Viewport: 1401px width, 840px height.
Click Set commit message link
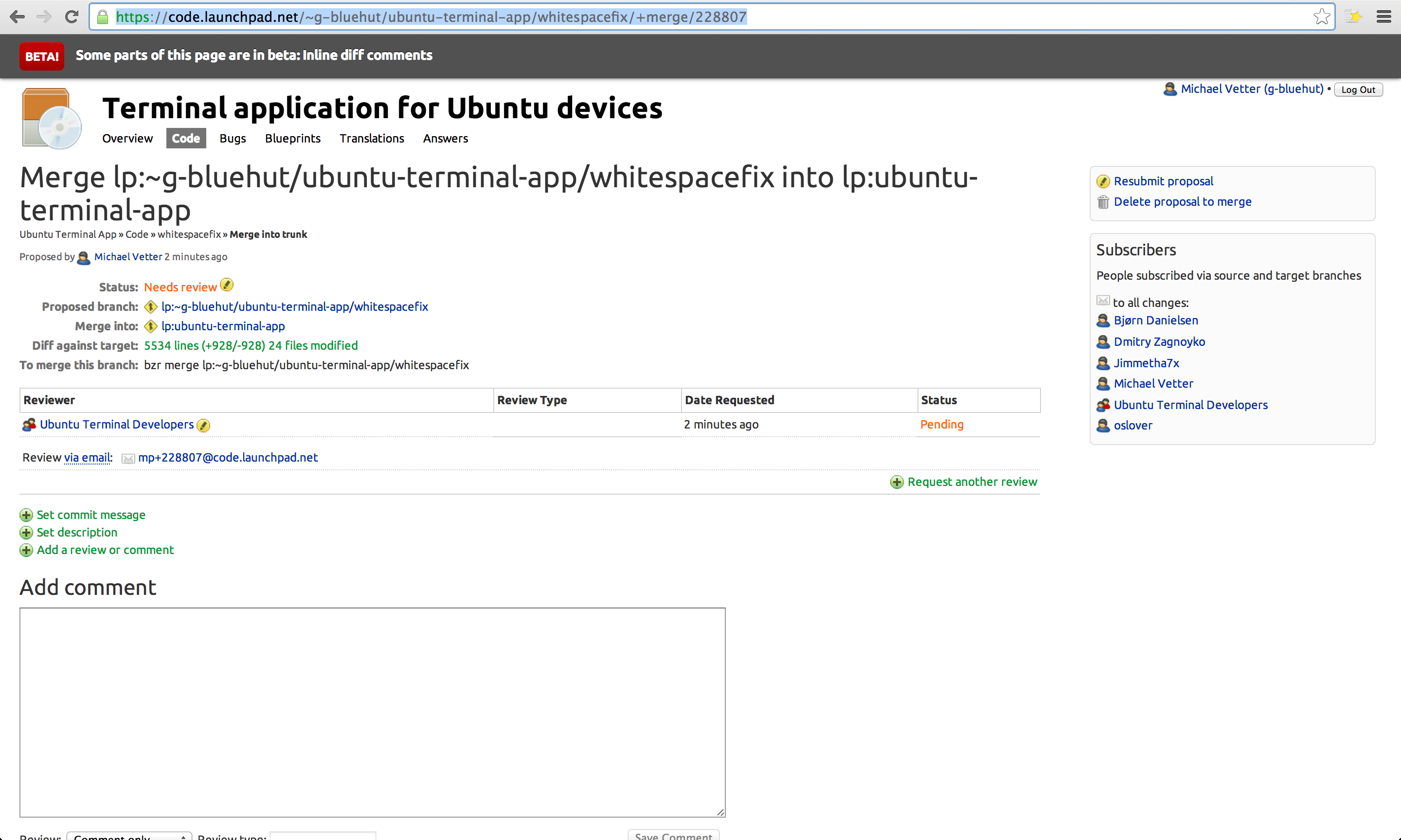(91, 515)
